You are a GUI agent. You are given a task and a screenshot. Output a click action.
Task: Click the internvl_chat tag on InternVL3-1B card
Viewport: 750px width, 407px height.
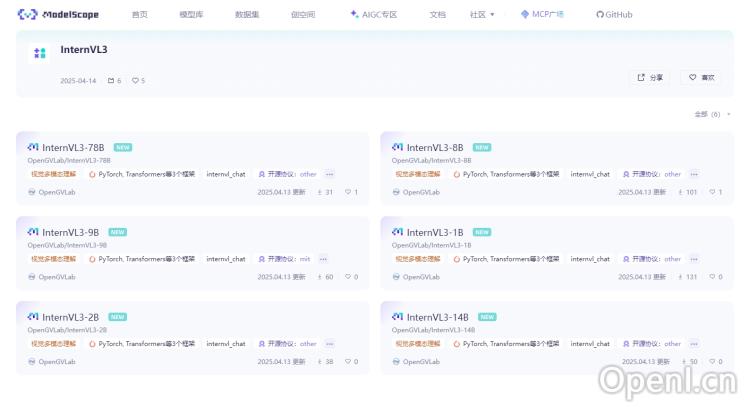[x=590, y=259]
